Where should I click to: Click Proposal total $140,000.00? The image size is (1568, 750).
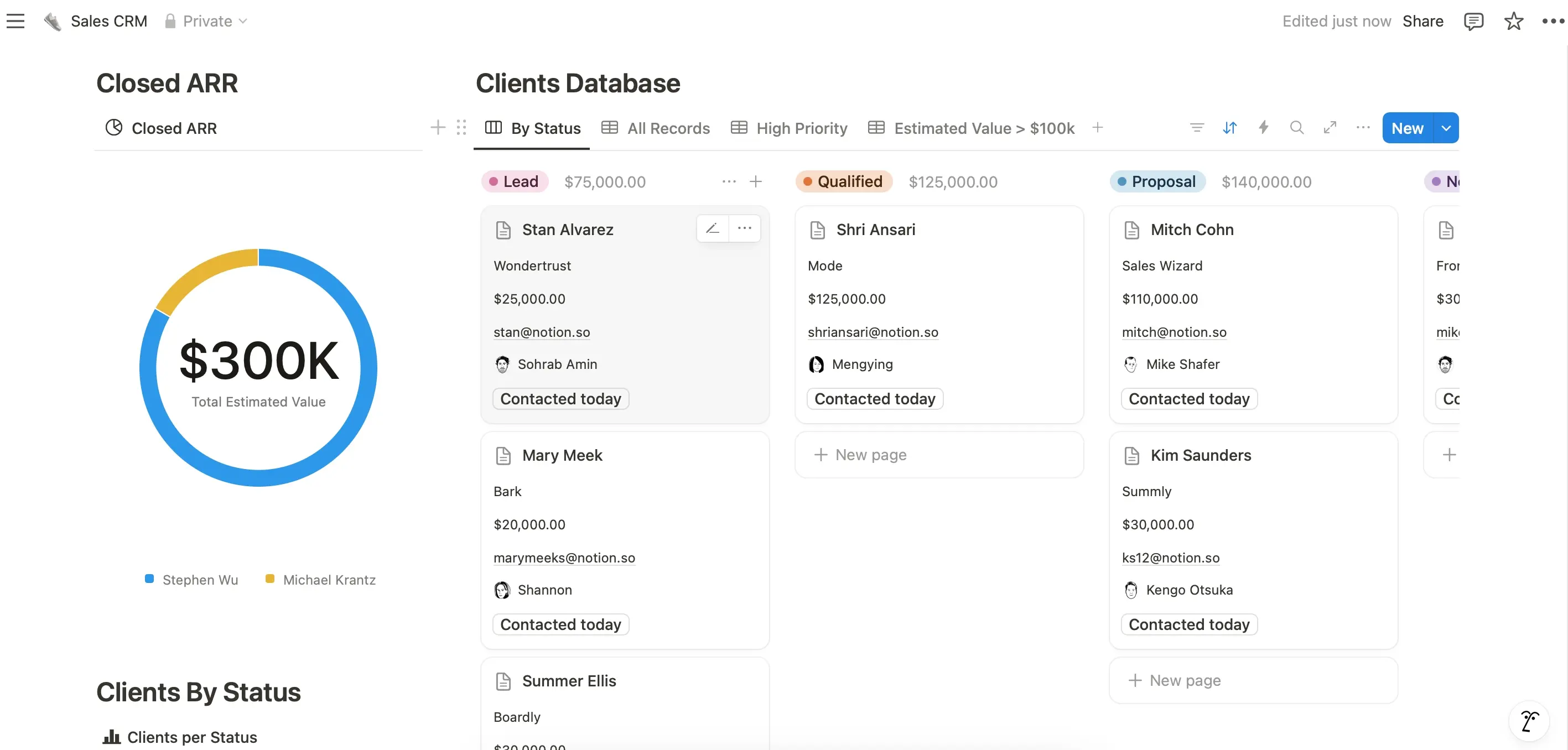click(x=1266, y=181)
